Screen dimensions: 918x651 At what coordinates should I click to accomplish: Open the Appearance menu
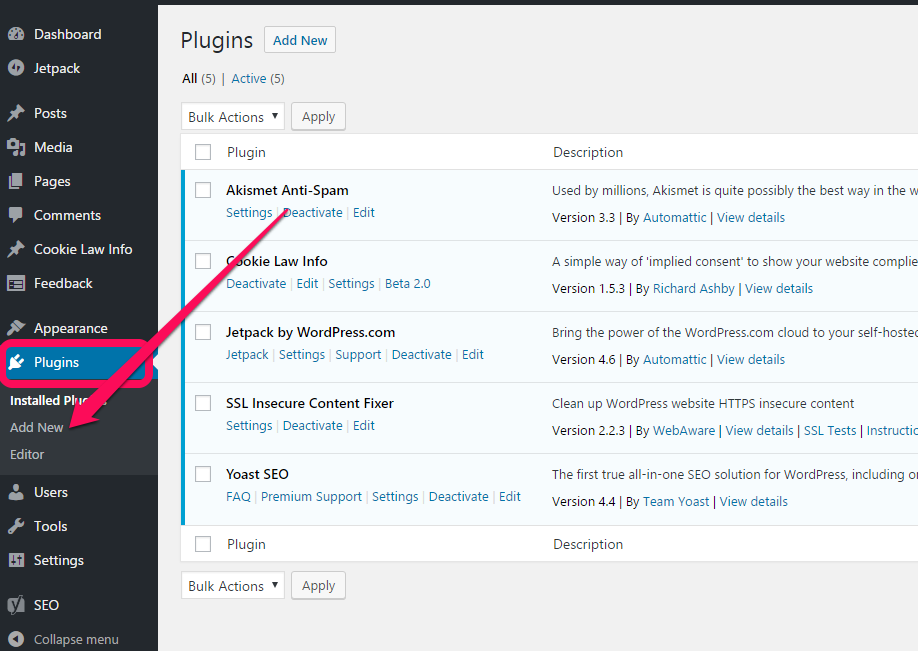pos(71,328)
